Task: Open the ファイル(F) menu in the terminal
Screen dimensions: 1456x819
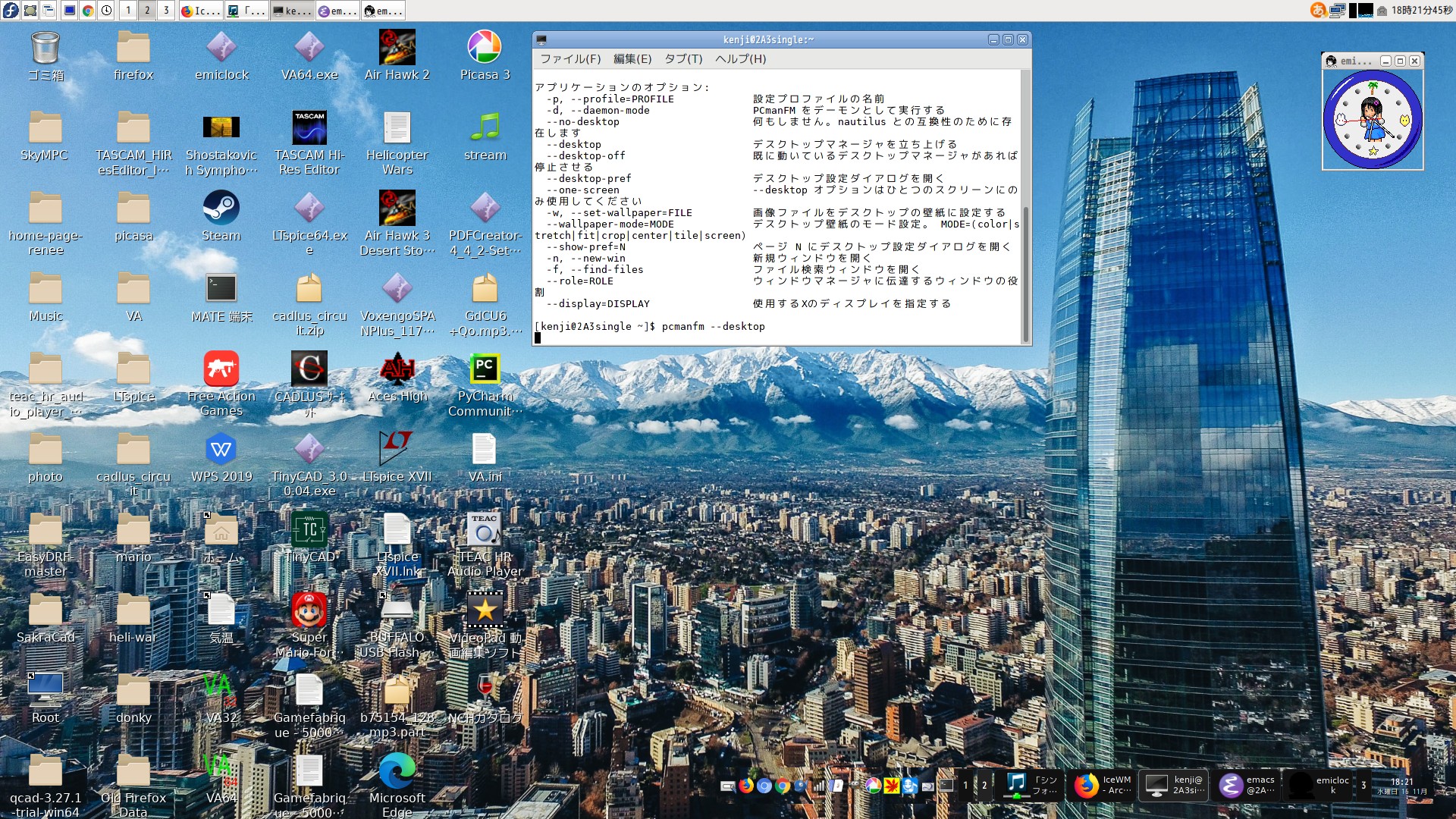Action: [x=570, y=58]
